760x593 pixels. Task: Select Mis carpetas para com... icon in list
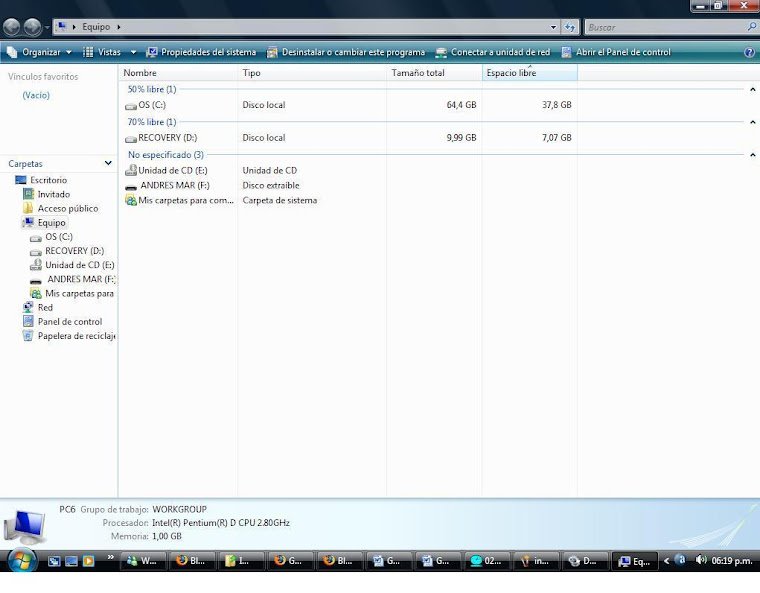(x=131, y=200)
